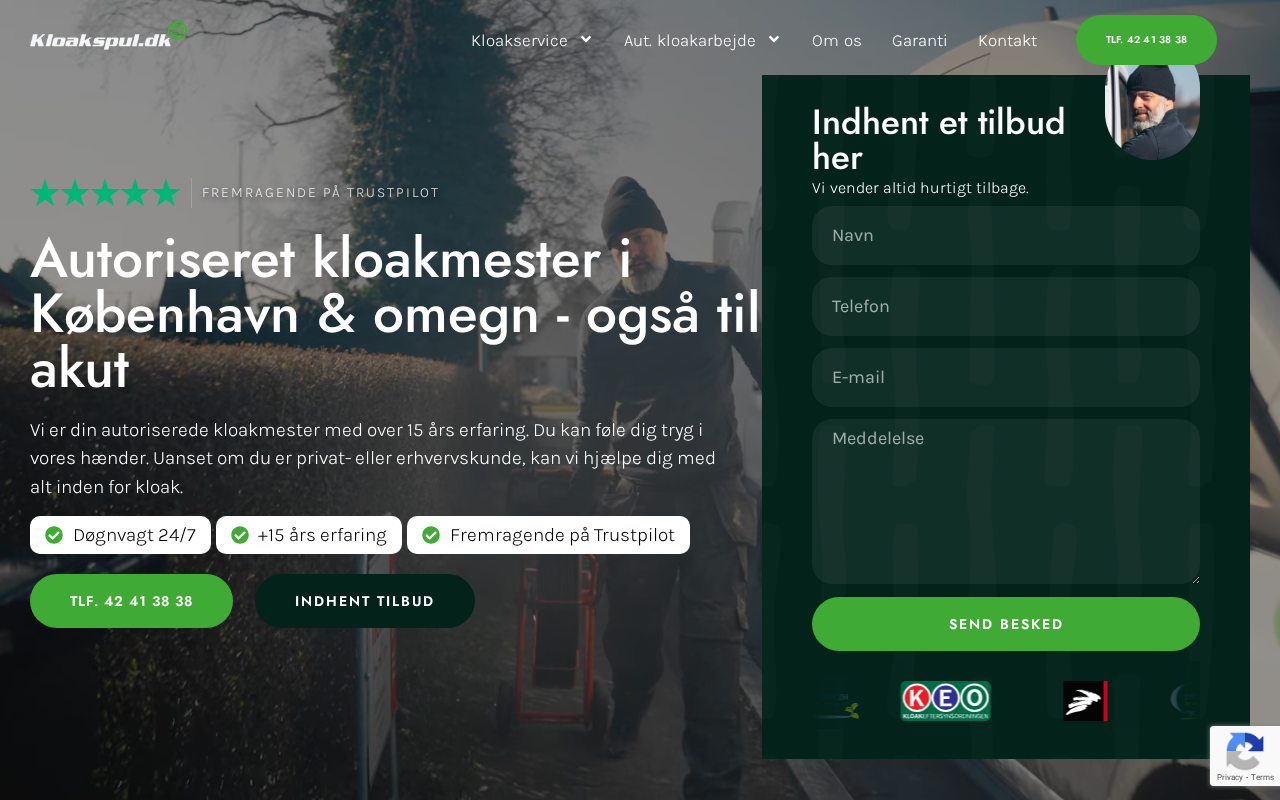Click the checkmark beside Fremragende på Trustpilot badge
1280x800 pixels.
tap(431, 535)
